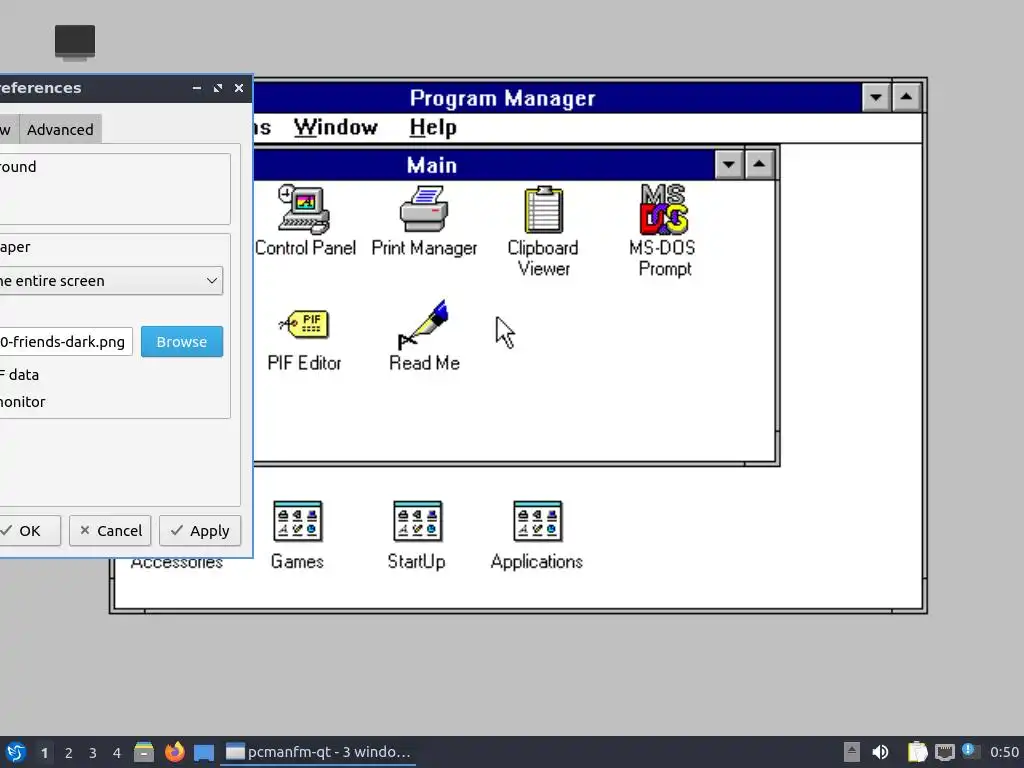Click Cancel in the preferences dialog

pyautogui.click(x=110, y=530)
